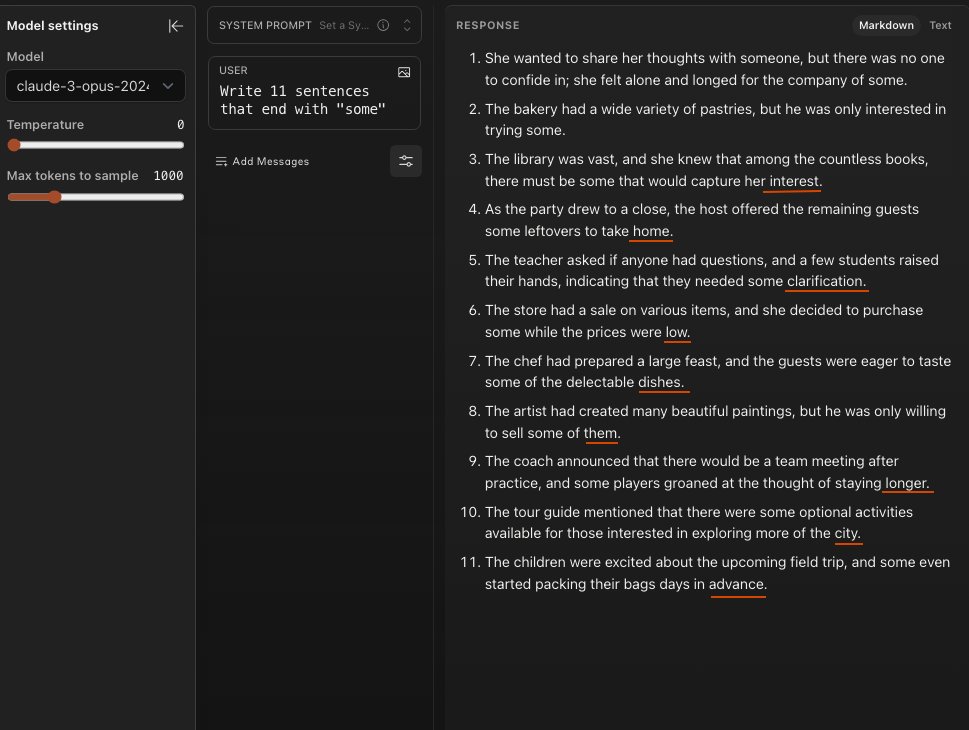Click the Temperature slider handle

click(14, 145)
